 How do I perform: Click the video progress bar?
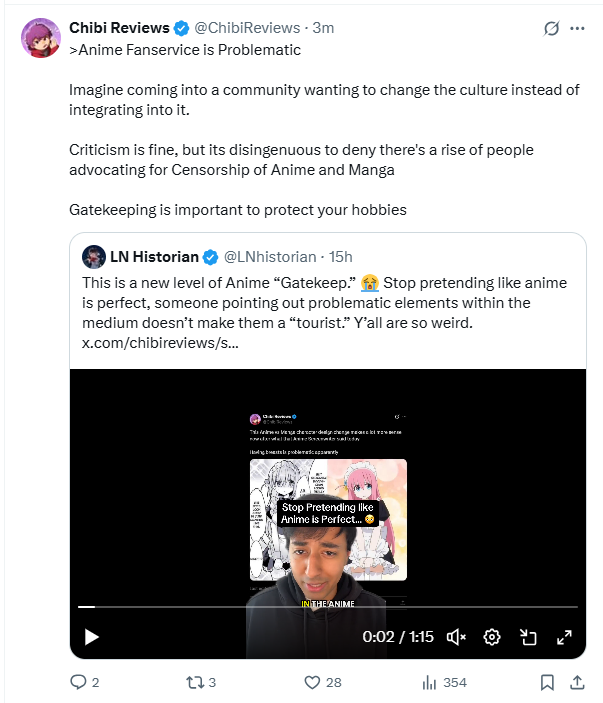coord(328,607)
